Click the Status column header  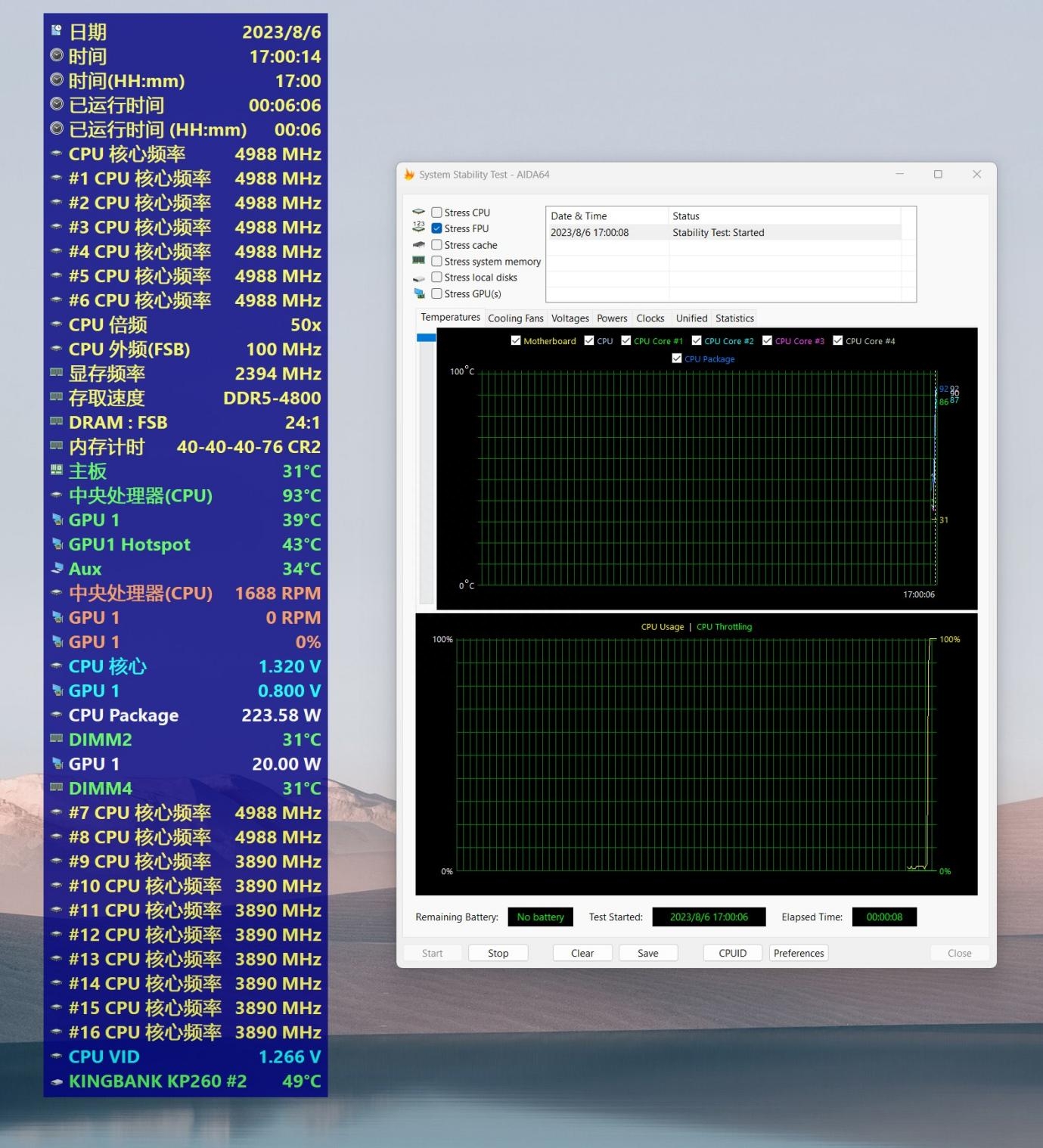[784, 216]
